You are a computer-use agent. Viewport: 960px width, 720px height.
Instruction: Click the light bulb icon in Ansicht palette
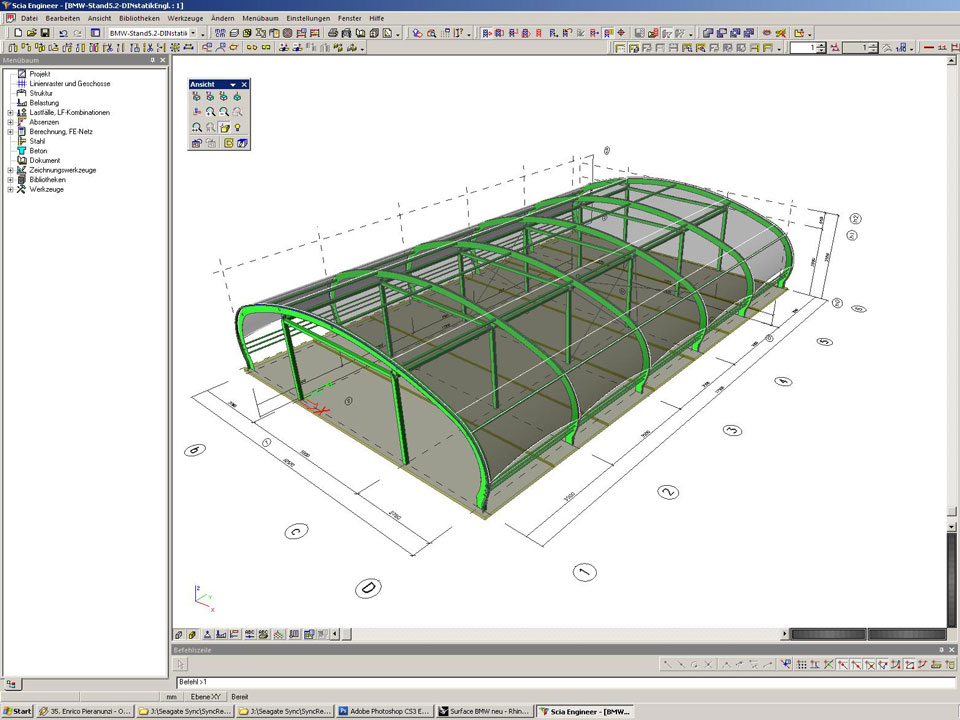(238, 128)
